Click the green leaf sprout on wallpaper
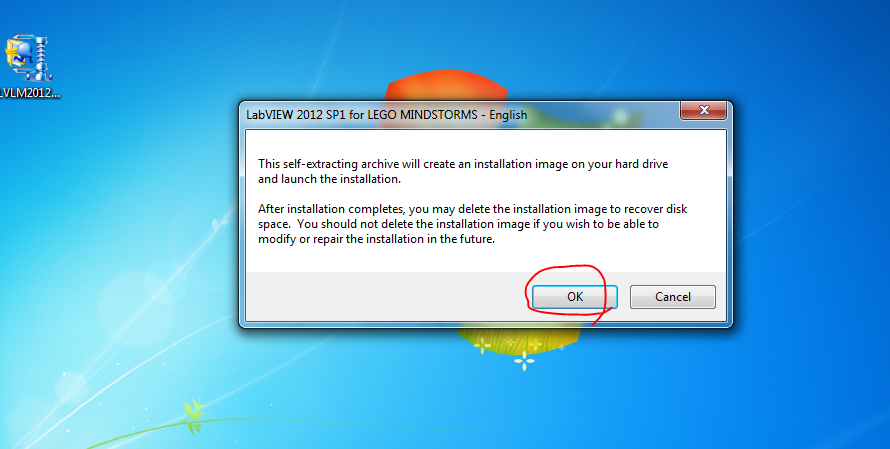Screen dimensions: 890x449 tap(193, 413)
